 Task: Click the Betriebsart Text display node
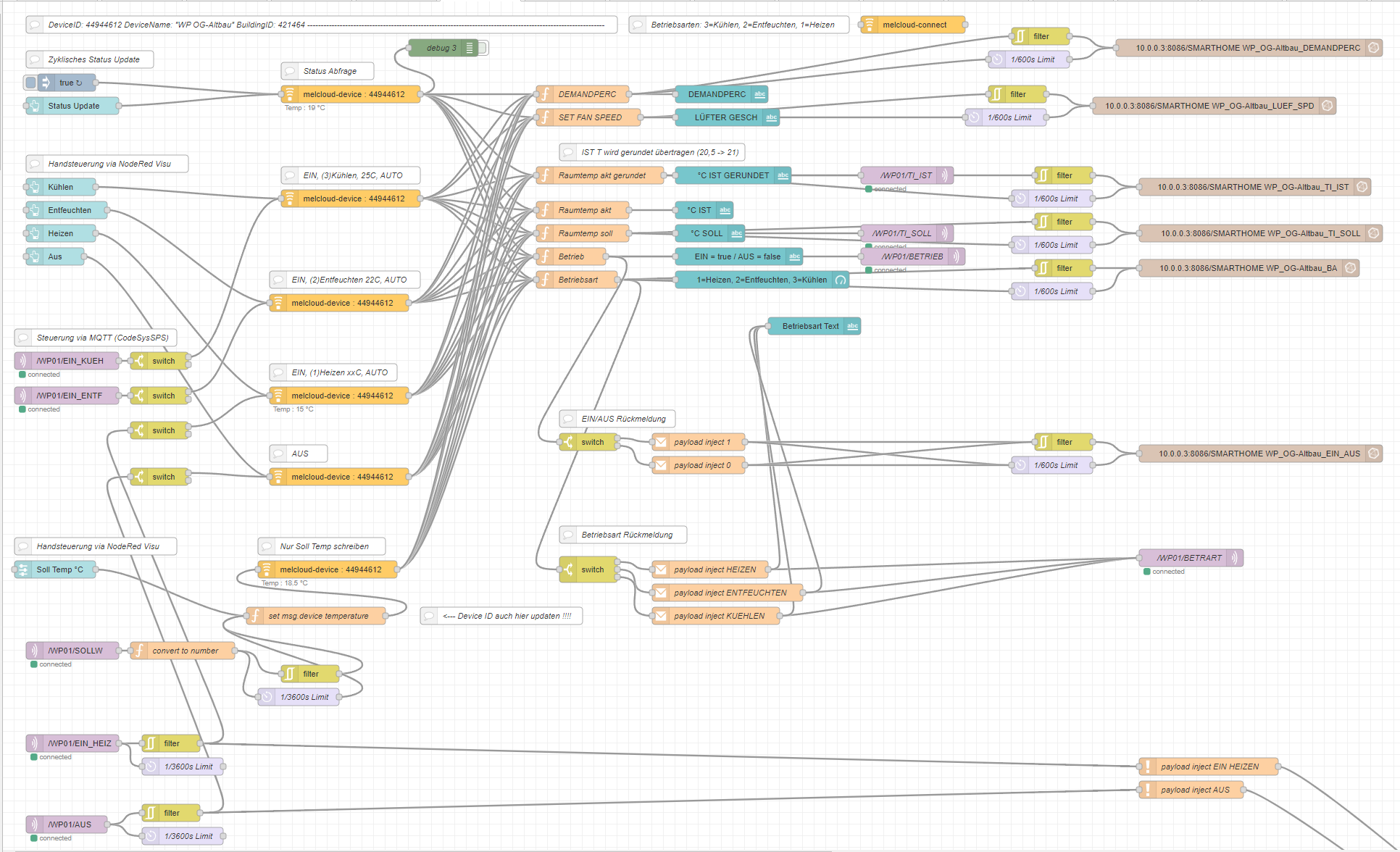pyautogui.click(x=810, y=326)
